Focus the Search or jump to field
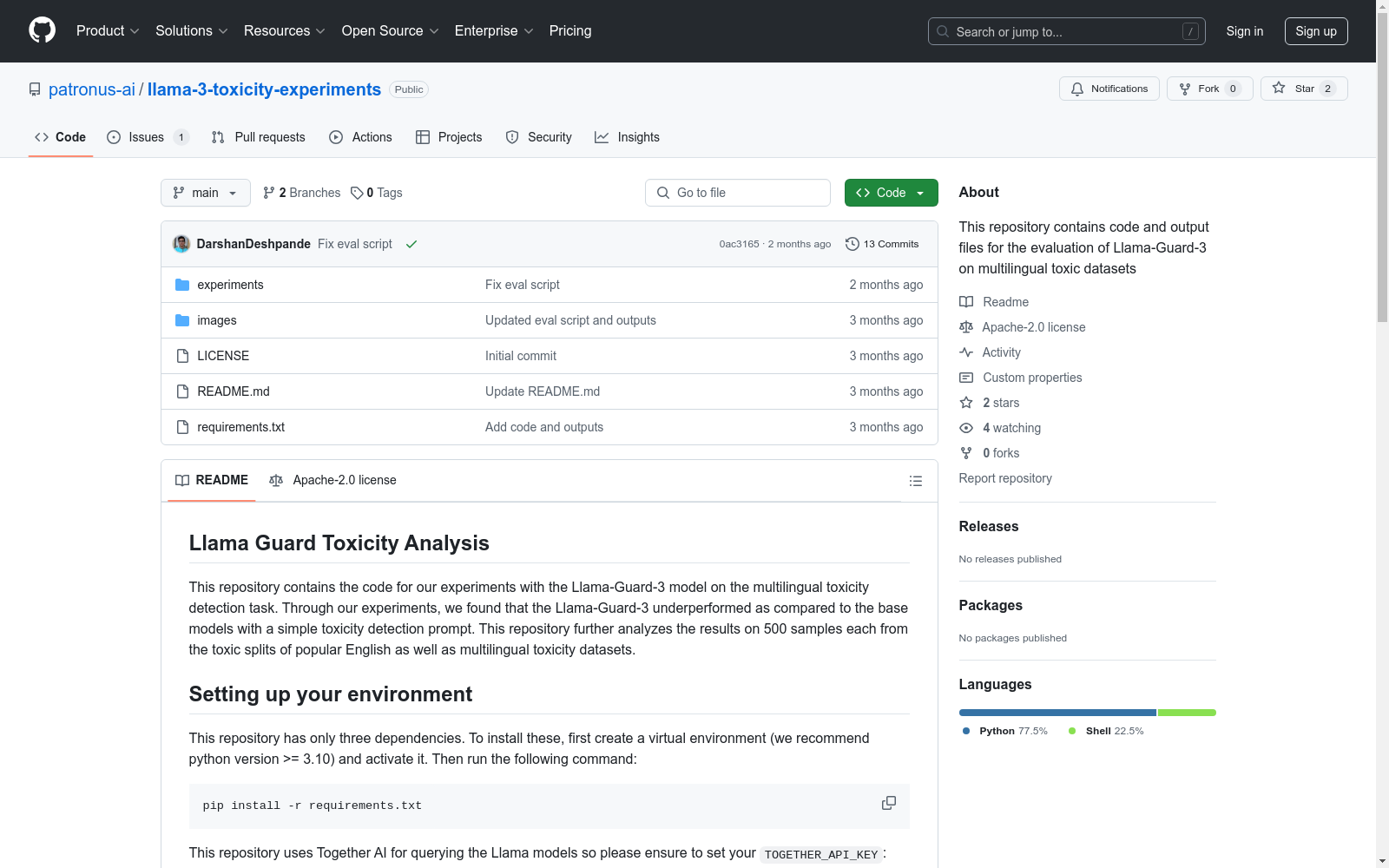The width and height of the screenshot is (1389, 868). [1067, 31]
